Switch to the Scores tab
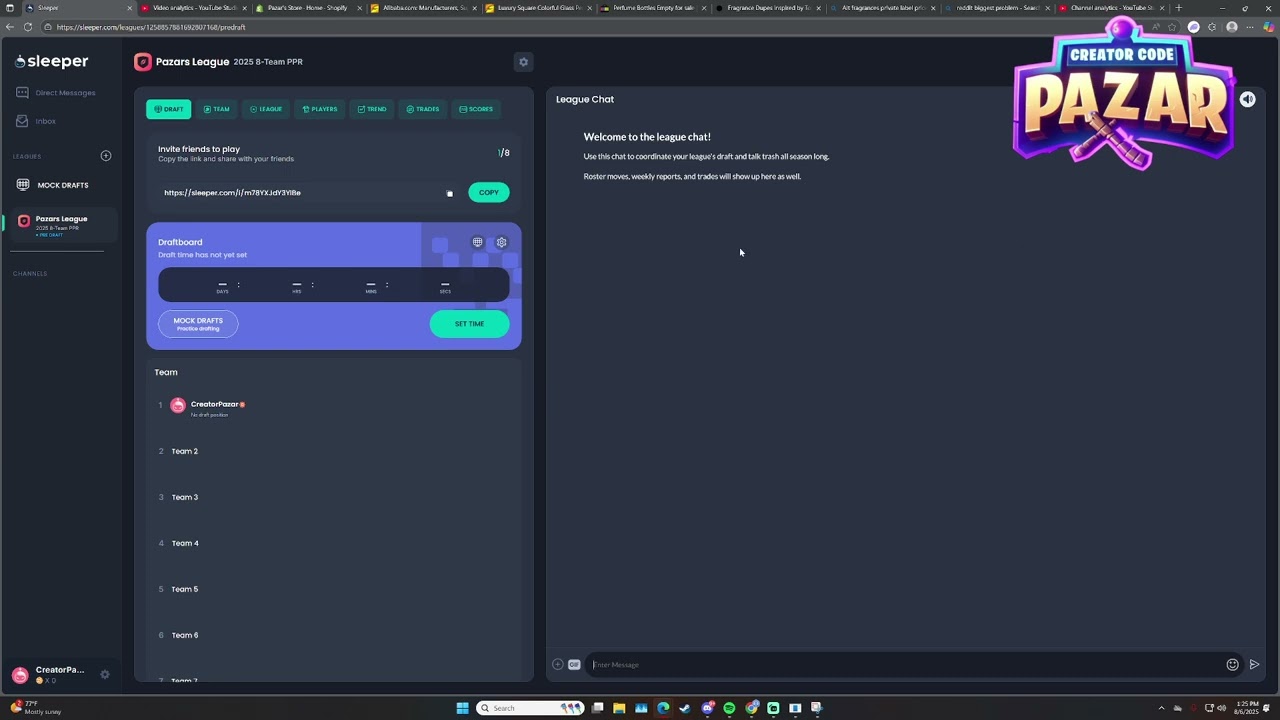The height and width of the screenshot is (720, 1280). pos(476,109)
